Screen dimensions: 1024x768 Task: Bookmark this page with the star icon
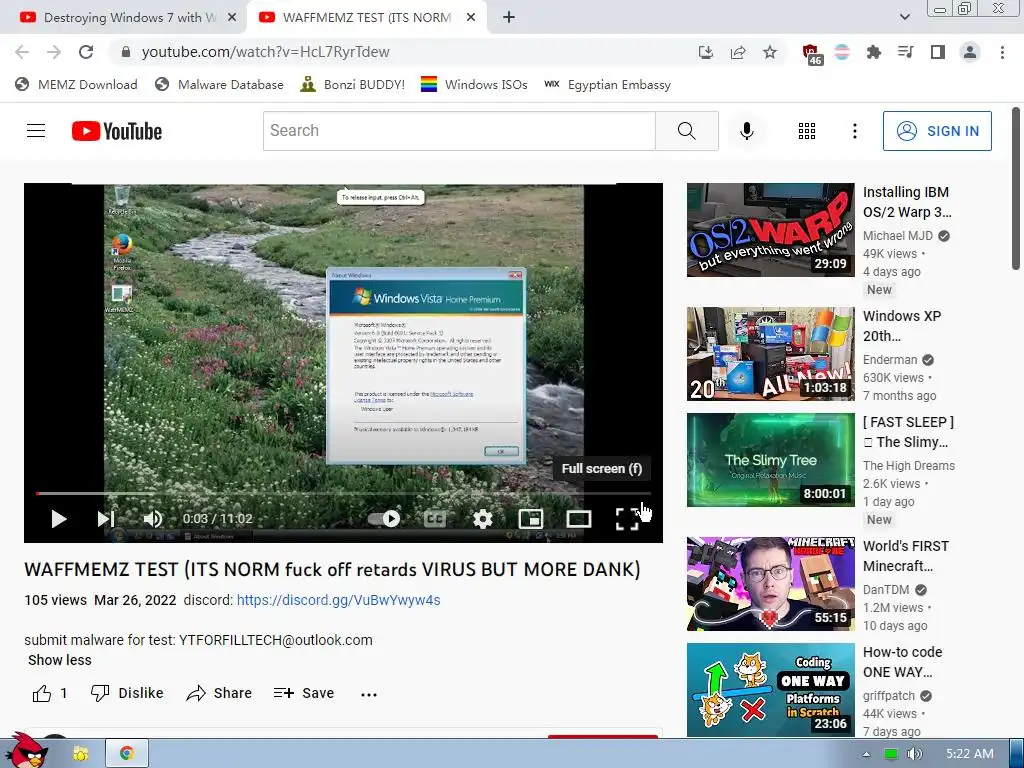pyautogui.click(x=770, y=52)
